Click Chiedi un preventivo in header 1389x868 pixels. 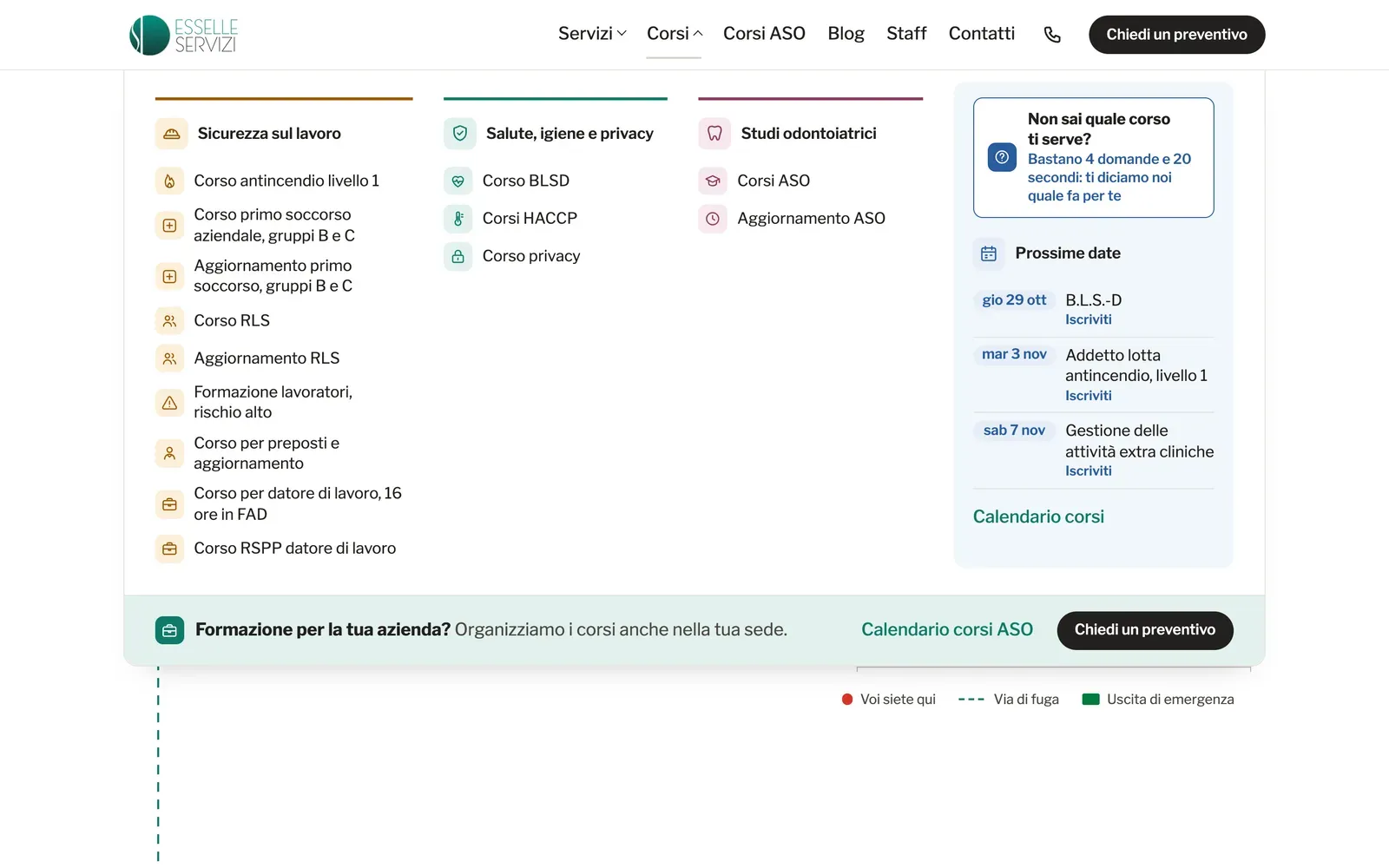pyautogui.click(x=1176, y=35)
